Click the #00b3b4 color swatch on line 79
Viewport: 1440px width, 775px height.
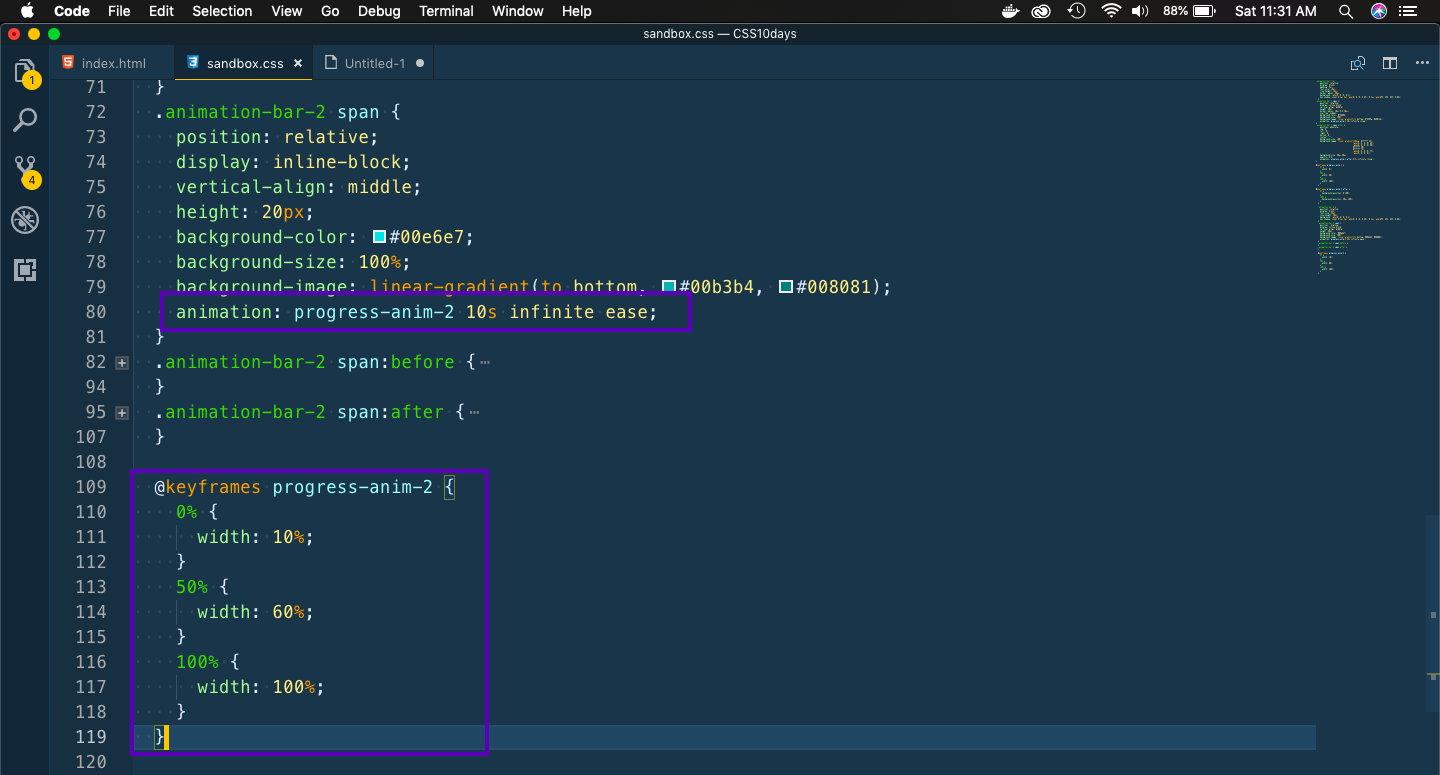click(x=669, y=287)
